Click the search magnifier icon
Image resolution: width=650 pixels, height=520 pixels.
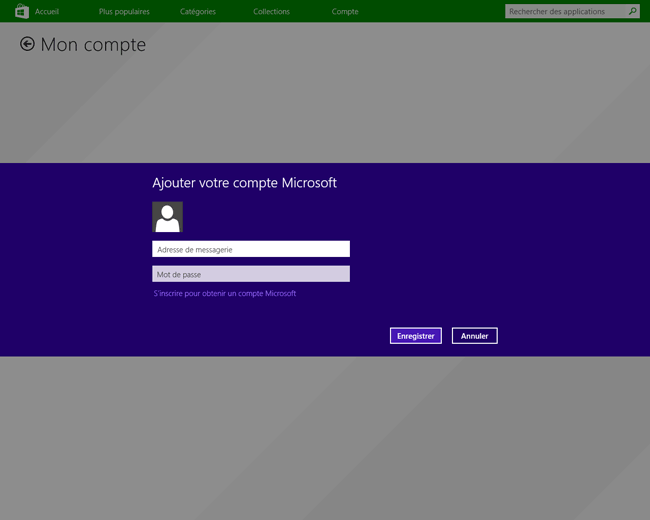632,11
